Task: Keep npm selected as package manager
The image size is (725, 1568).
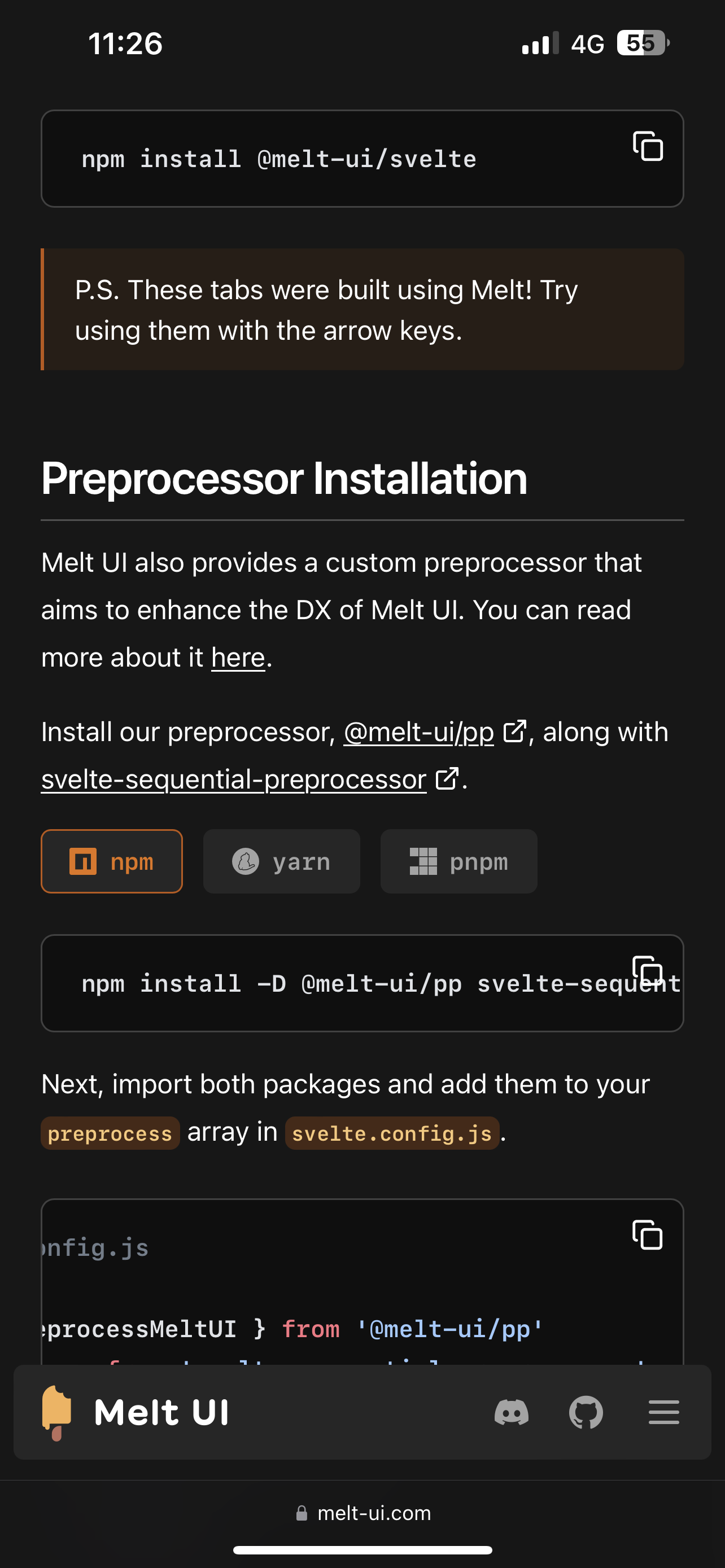Action: pyautogui.click(x=111, y=861)
